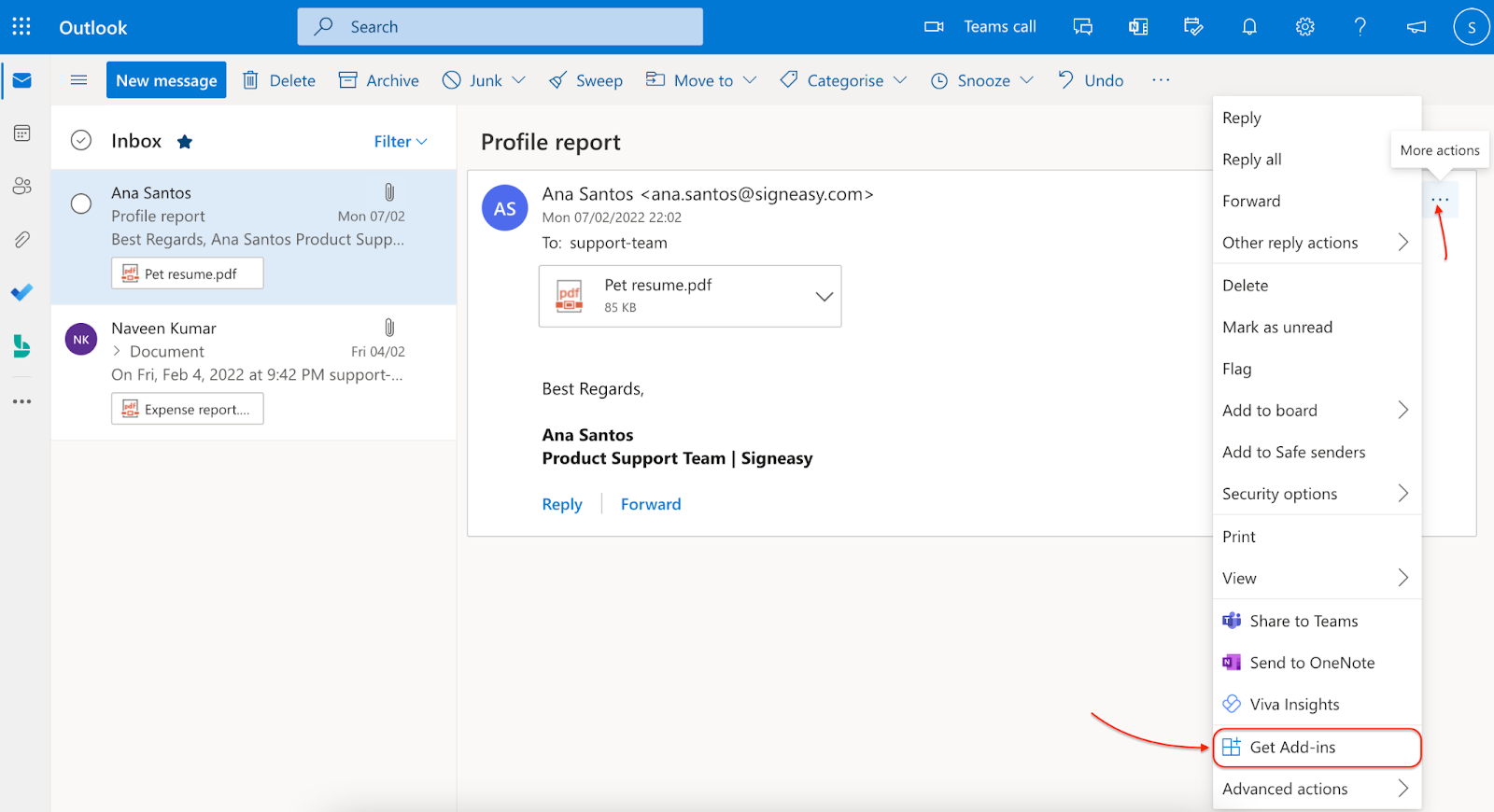Click the pdf icon of Pet resume.pdf
This screenshot has height=812, width=1494.
(x=570, y=296)
